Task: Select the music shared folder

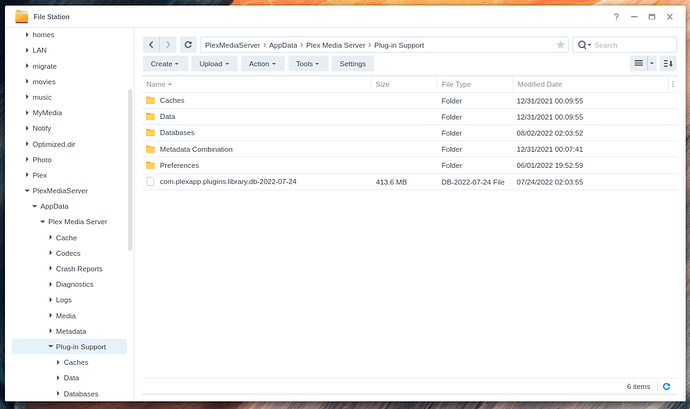Action: point(42,97)
